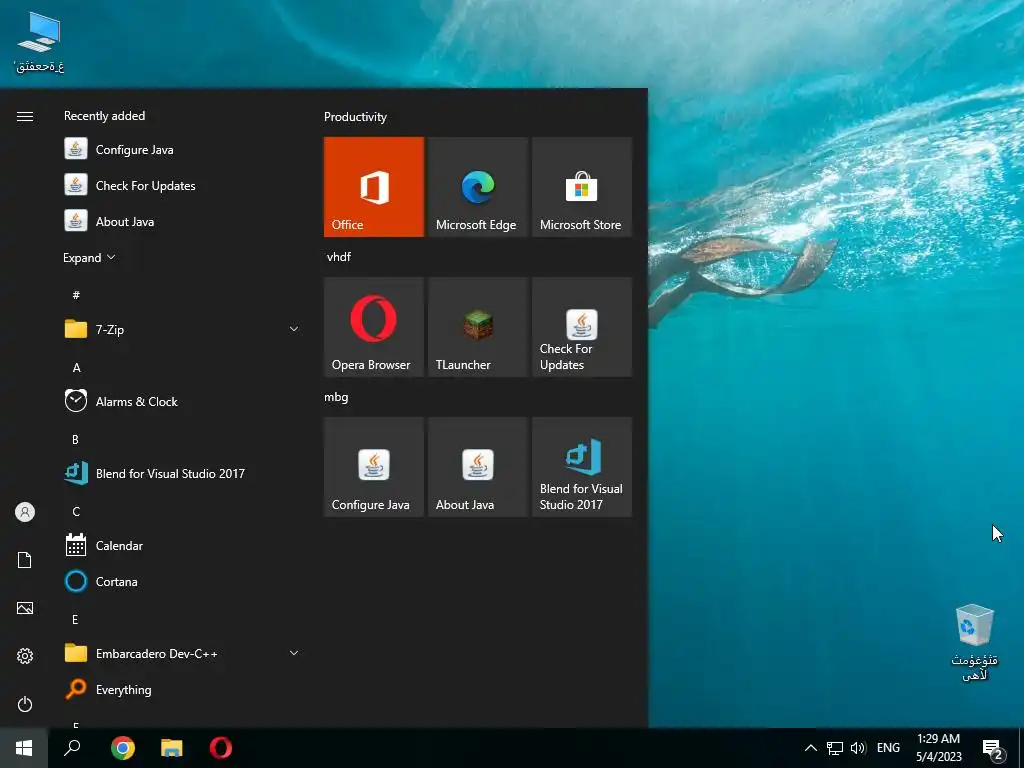Viewport: 1024px width, 768px height.
Task: Launch Blend for Visual Studio 2017 tile
Action: tap(582, 467)
